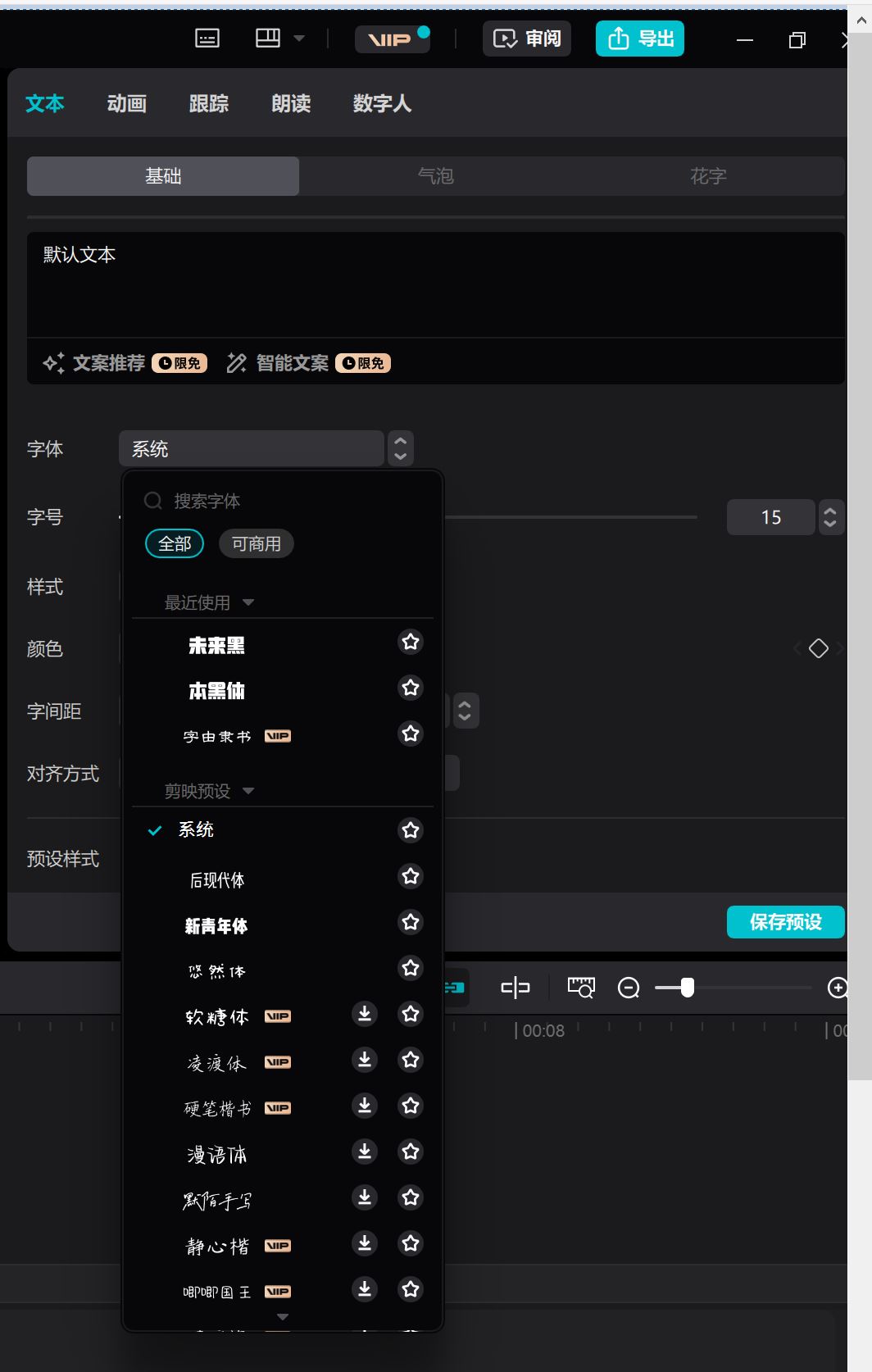872x1372 pixels.
Task: Click the timeline split clip icon
Action: tap(515, 988)
